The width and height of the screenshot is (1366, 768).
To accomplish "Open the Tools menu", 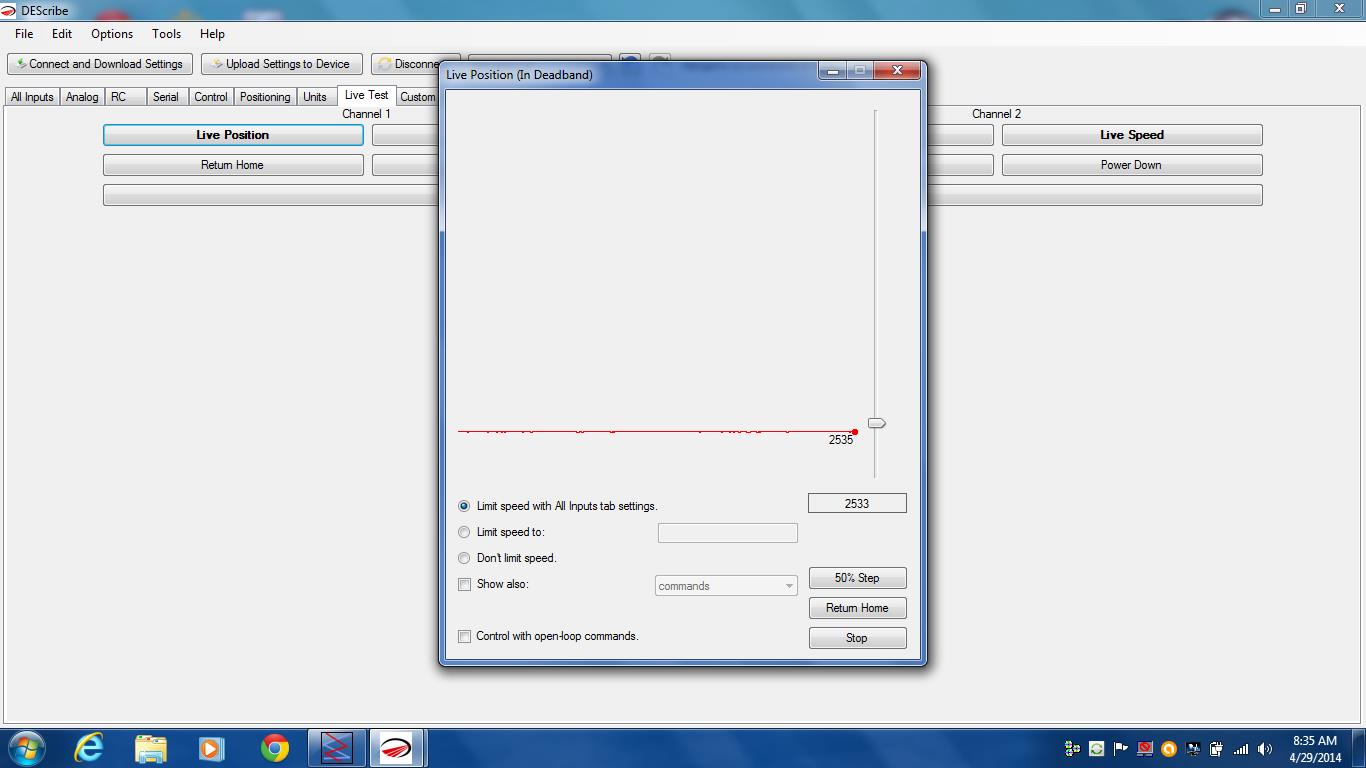I will tap(166, 34).
